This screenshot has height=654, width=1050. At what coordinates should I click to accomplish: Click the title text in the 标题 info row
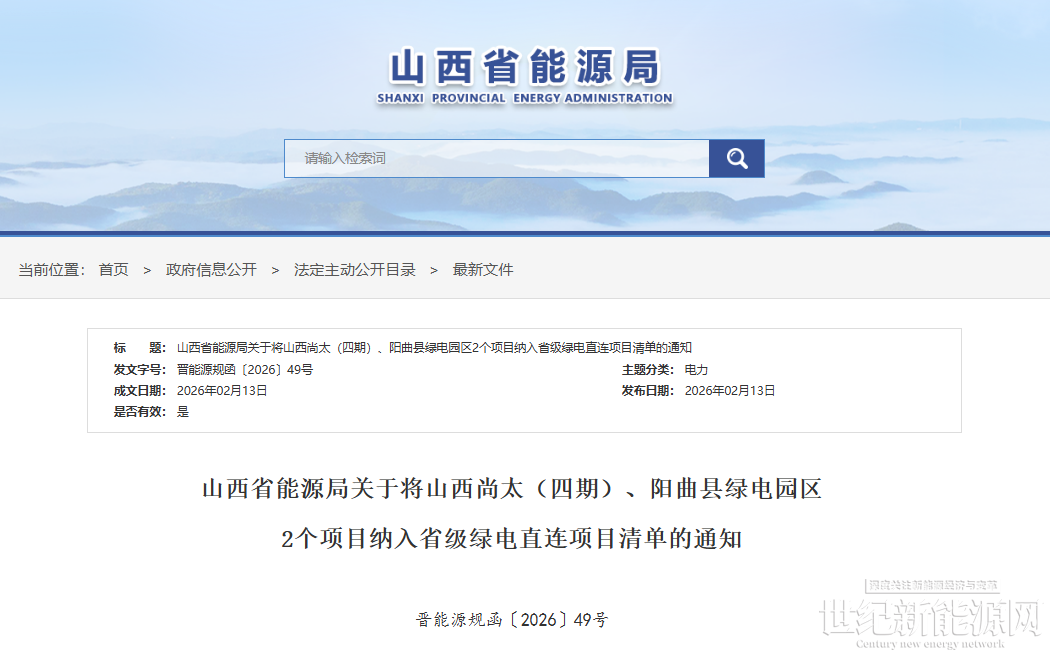click(434, 348)
